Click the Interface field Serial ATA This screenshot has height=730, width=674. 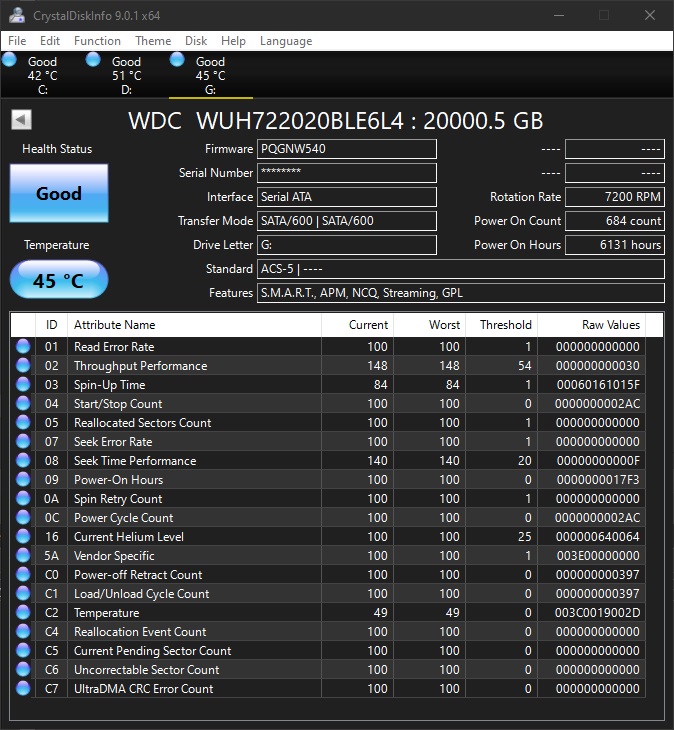pos(347,197)
